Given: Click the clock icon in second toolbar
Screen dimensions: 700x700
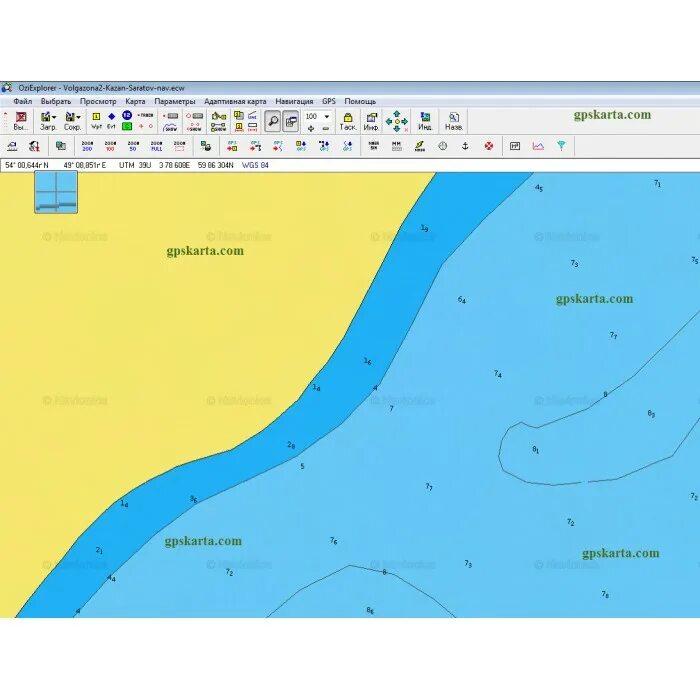Looking at the screenshot, I should point(442,146).
